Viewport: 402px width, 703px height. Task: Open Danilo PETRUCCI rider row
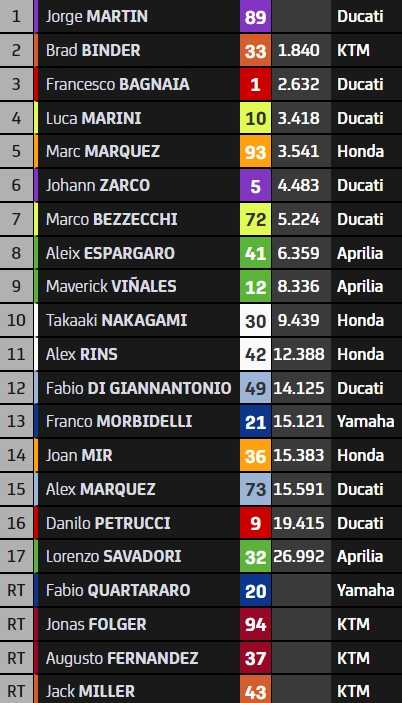[x=201, y=523]
